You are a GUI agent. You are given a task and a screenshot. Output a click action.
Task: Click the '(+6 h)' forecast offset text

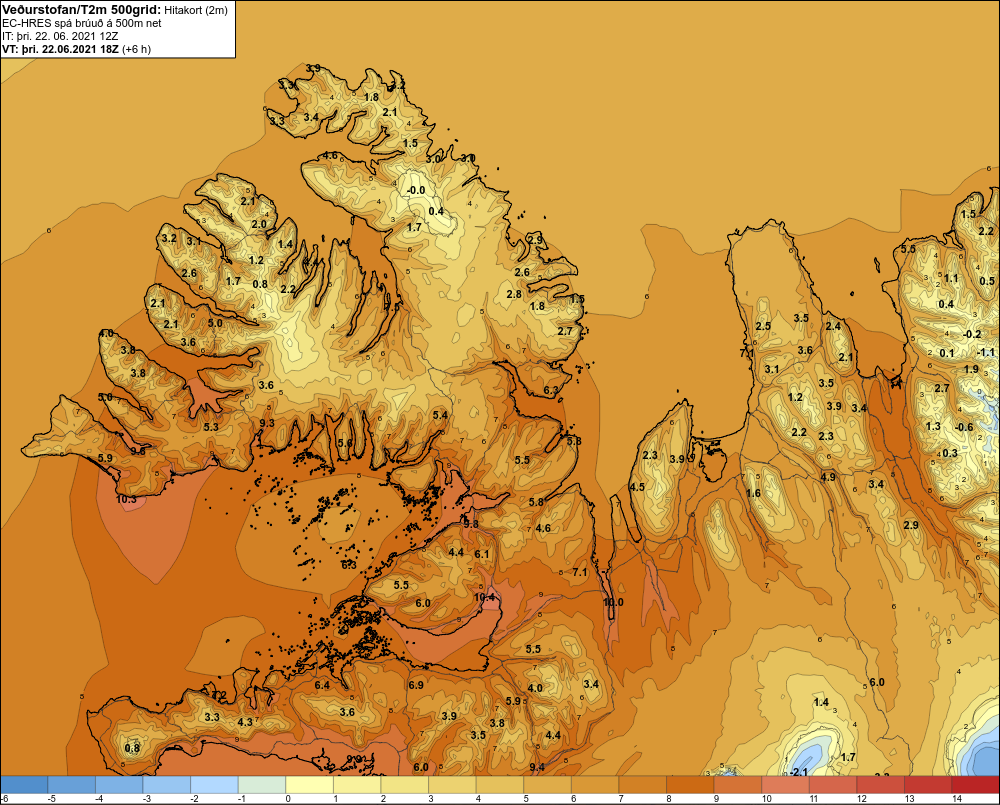point(136,49)
